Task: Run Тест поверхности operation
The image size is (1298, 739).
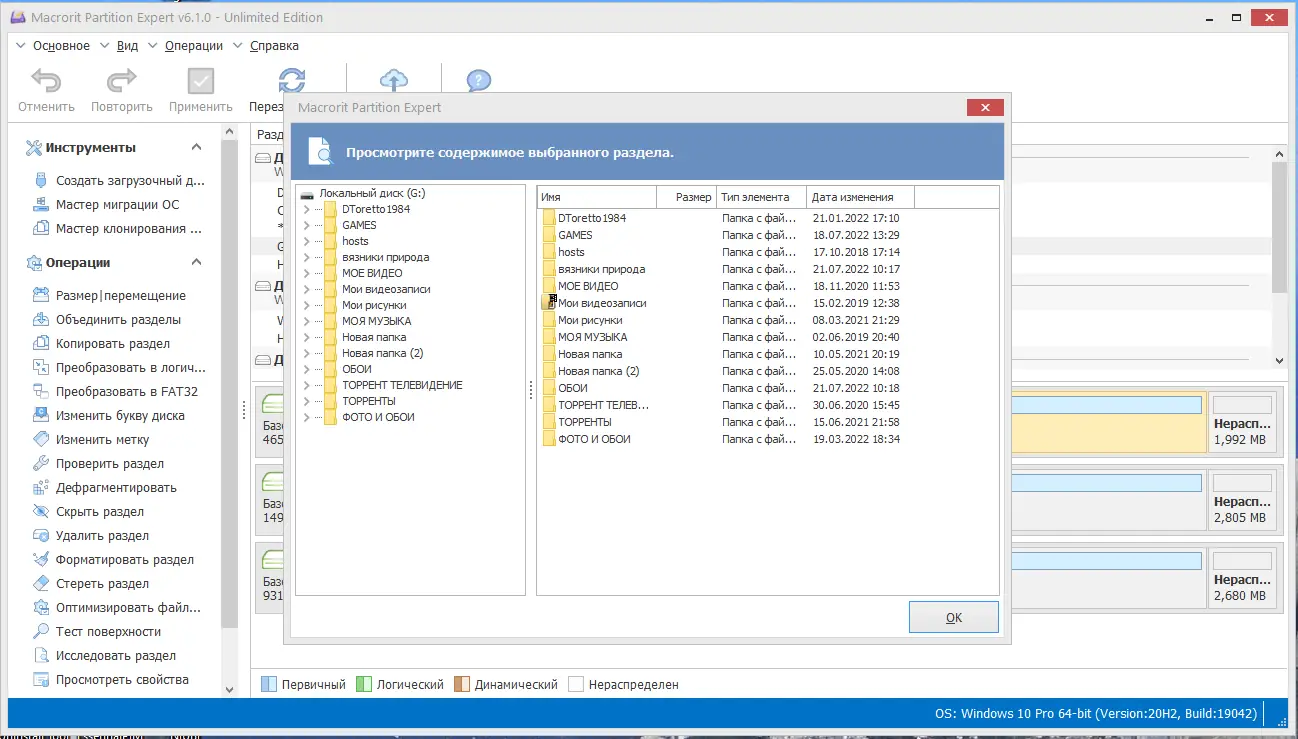Action: (x=108, y=632)
